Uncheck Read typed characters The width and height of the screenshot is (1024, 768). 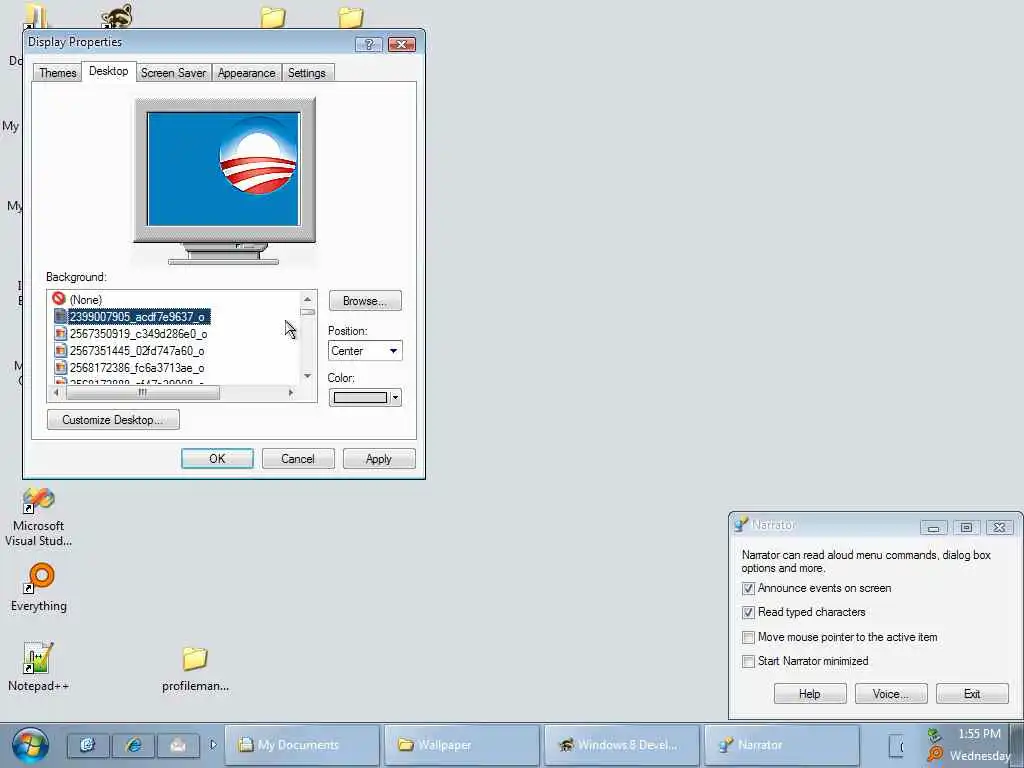pos(748,613)
